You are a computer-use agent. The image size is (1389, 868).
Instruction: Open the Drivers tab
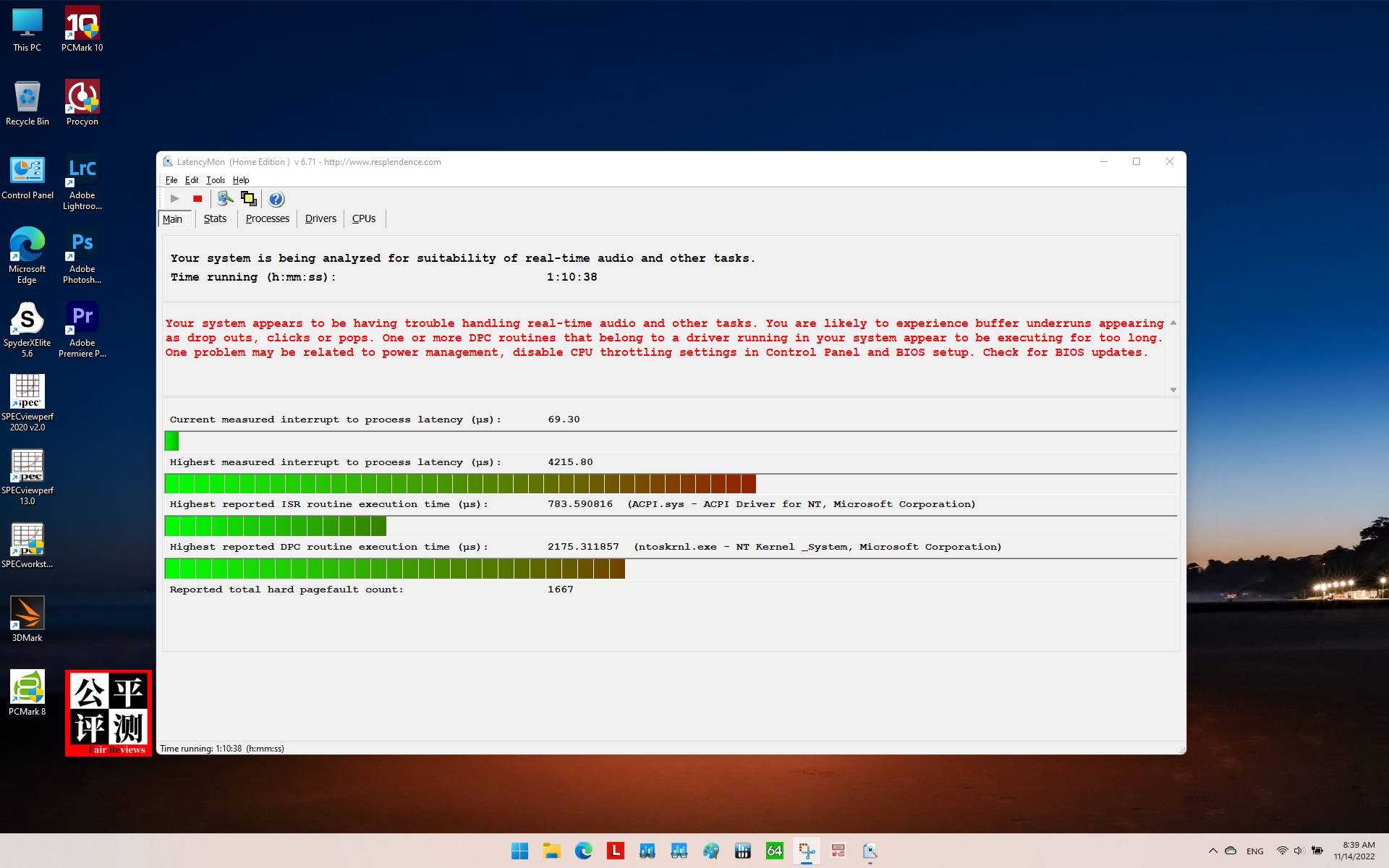pos(320,218)
